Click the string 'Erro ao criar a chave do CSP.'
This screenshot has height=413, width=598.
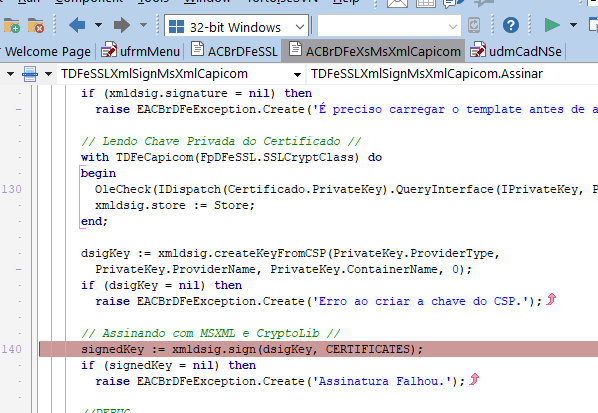[x=420, y=301]
